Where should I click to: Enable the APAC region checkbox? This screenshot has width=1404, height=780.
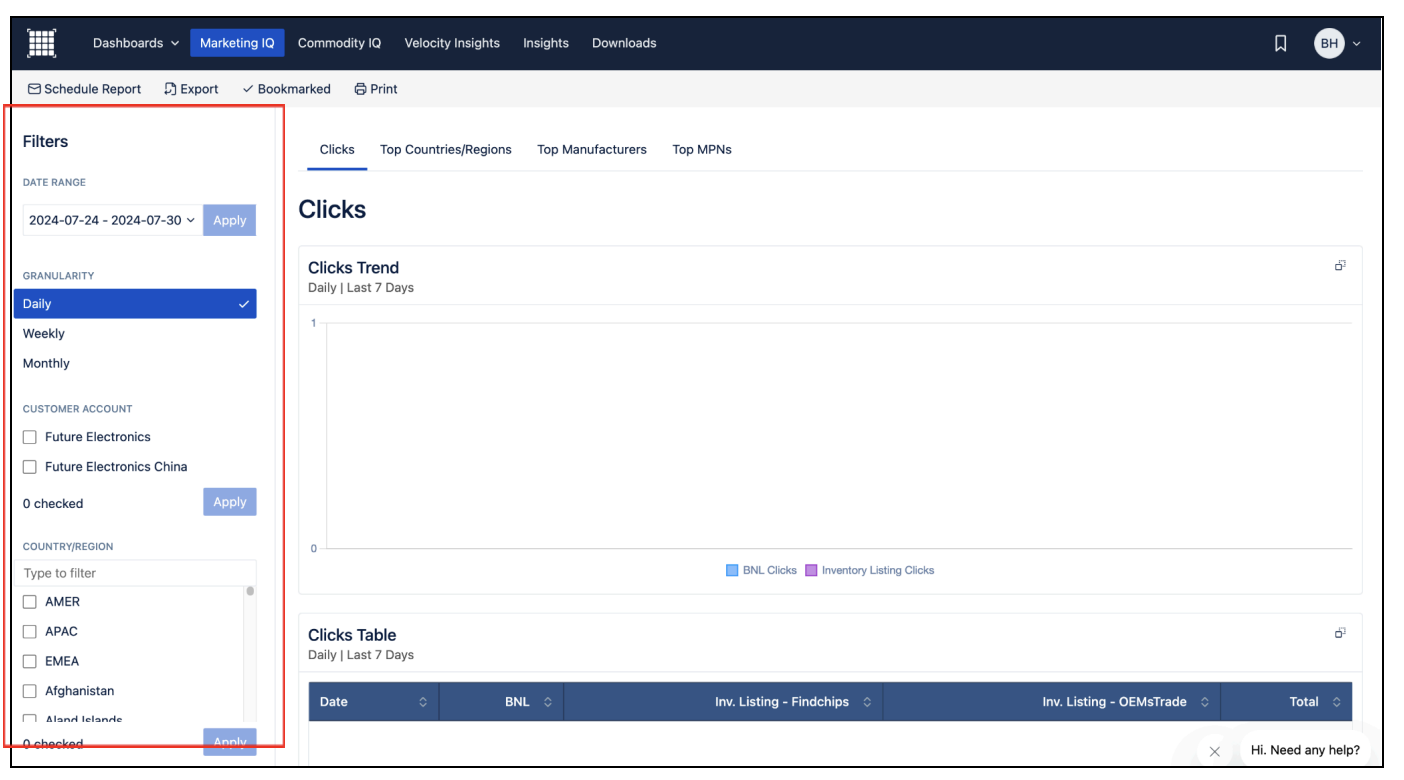[30, 632]
